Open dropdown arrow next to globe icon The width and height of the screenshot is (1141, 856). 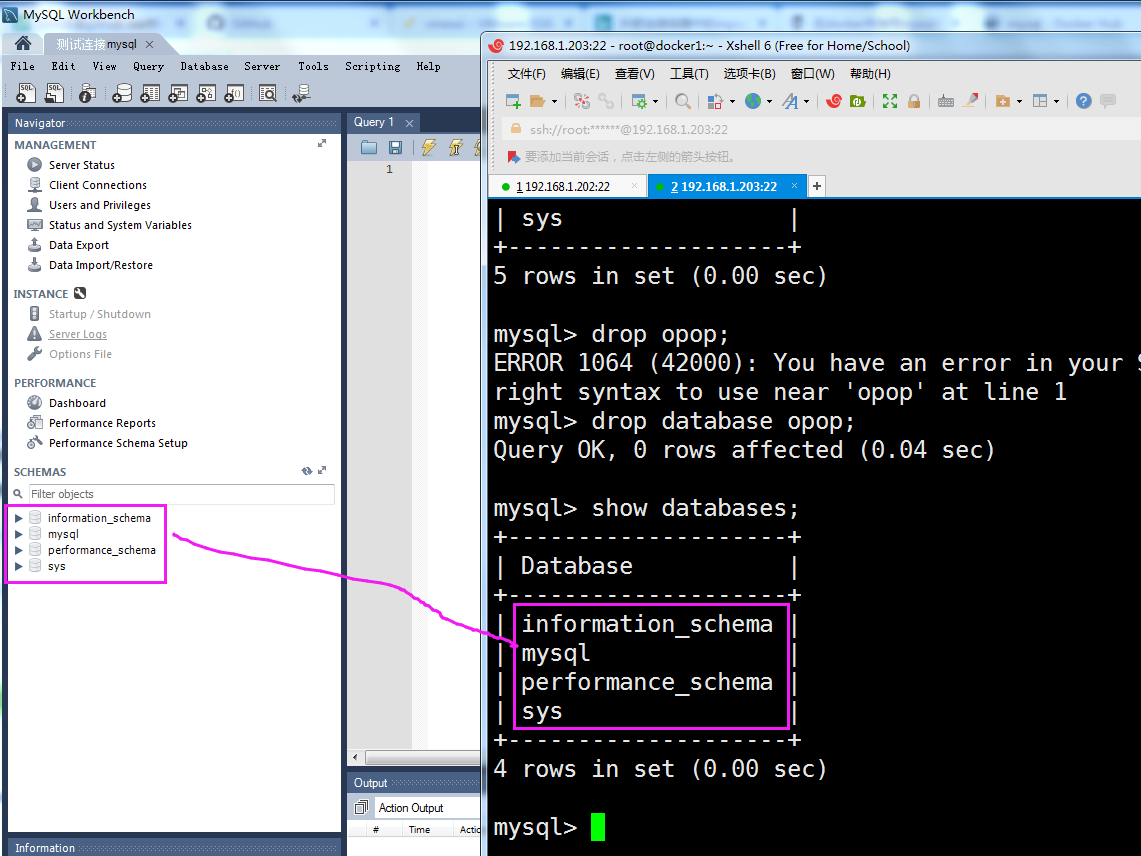[x=769, y=102]
